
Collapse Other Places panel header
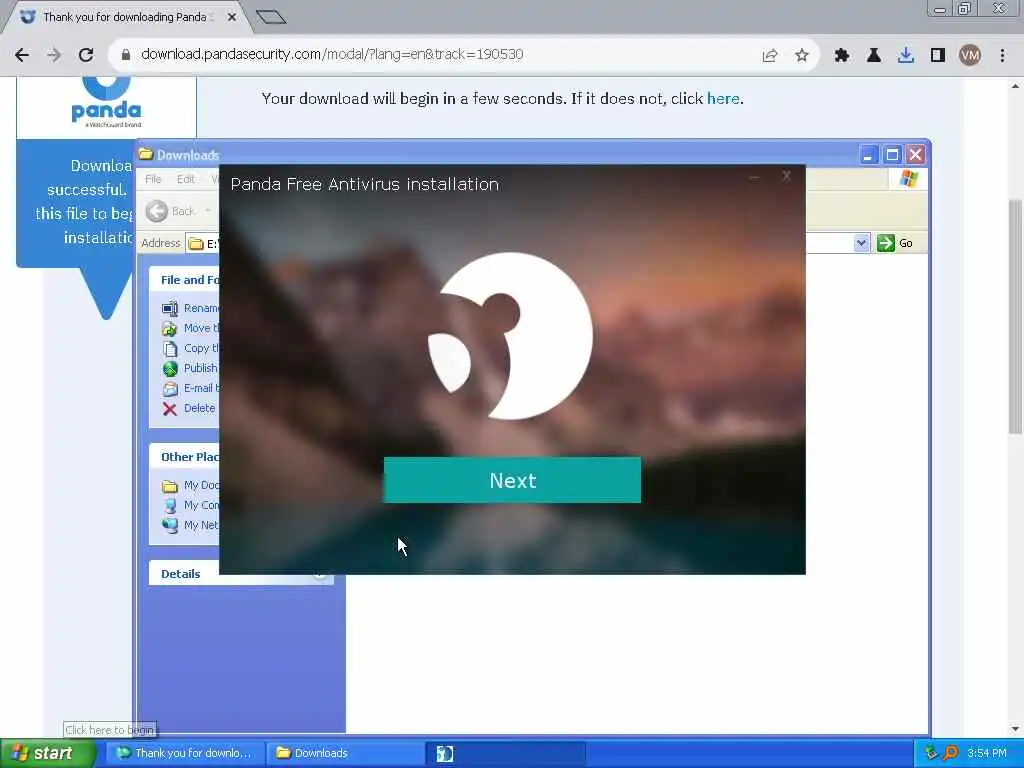coord(184,456)
